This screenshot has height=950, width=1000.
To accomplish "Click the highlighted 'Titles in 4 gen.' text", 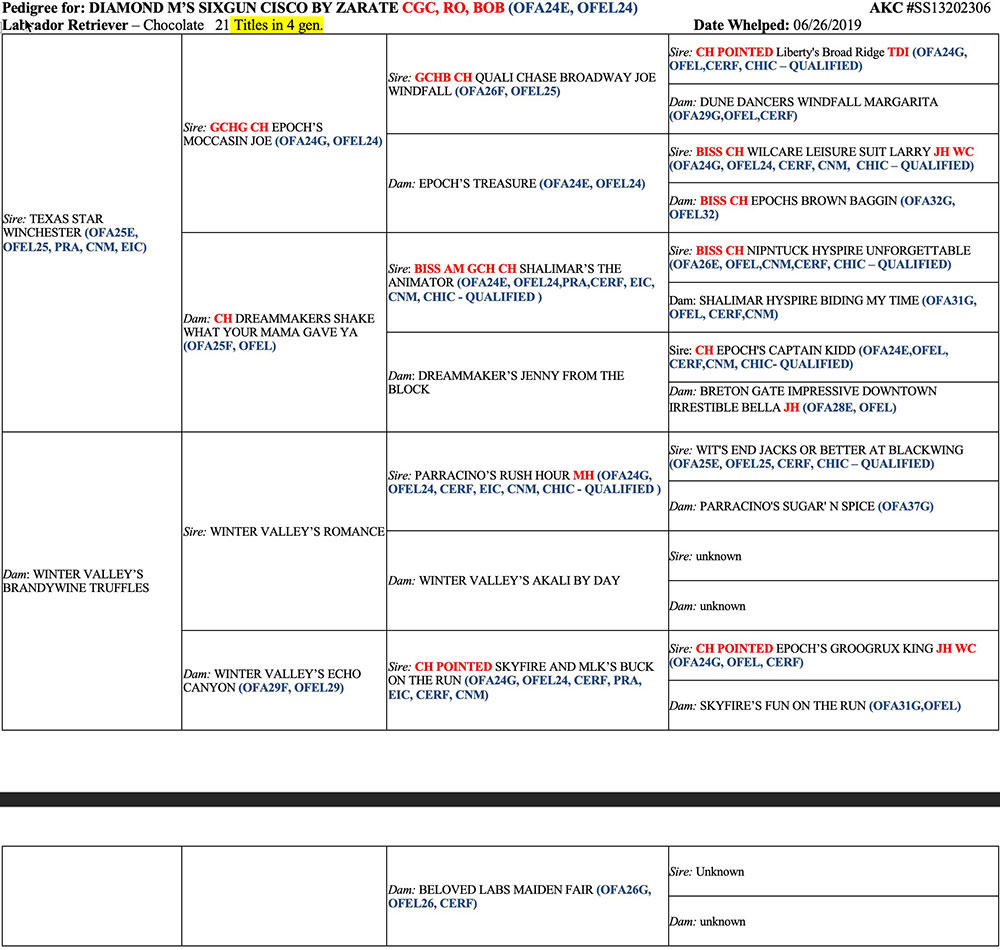I will pos(277,25).
